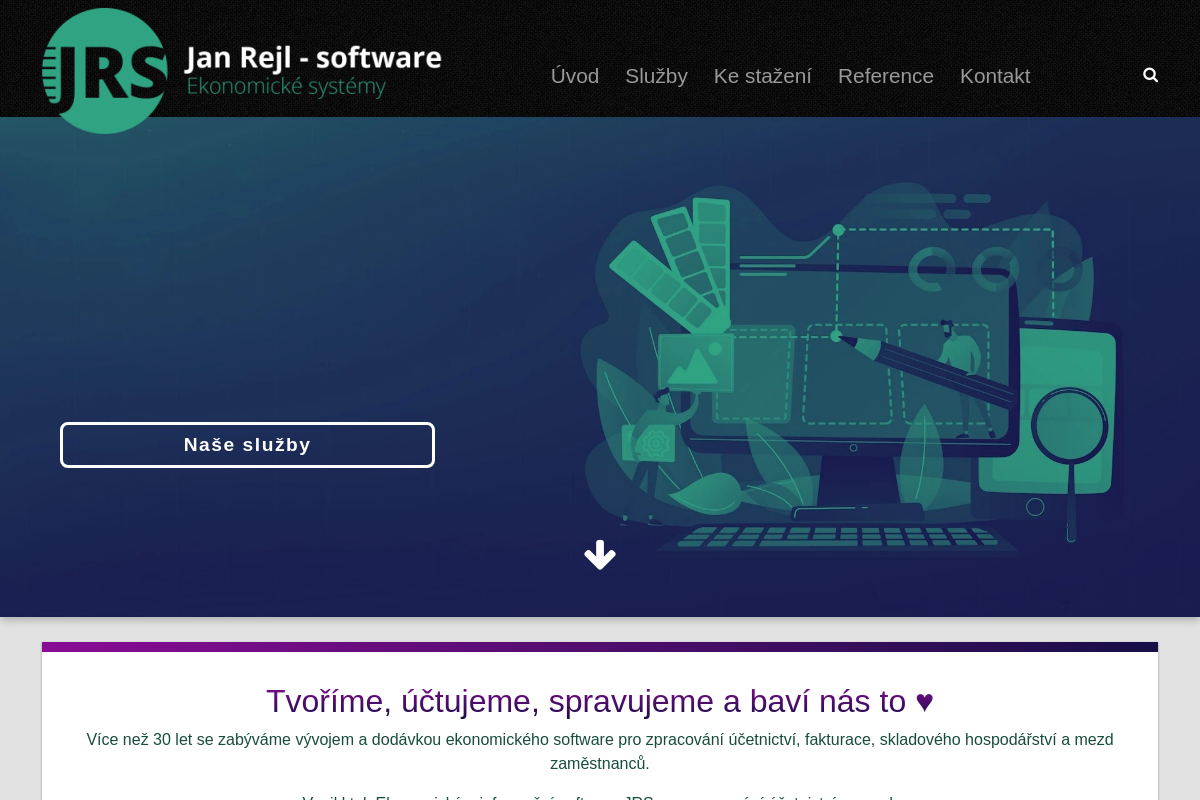
Task: Click the Ekonomické systémy tagline
Action: coord(286,87)
